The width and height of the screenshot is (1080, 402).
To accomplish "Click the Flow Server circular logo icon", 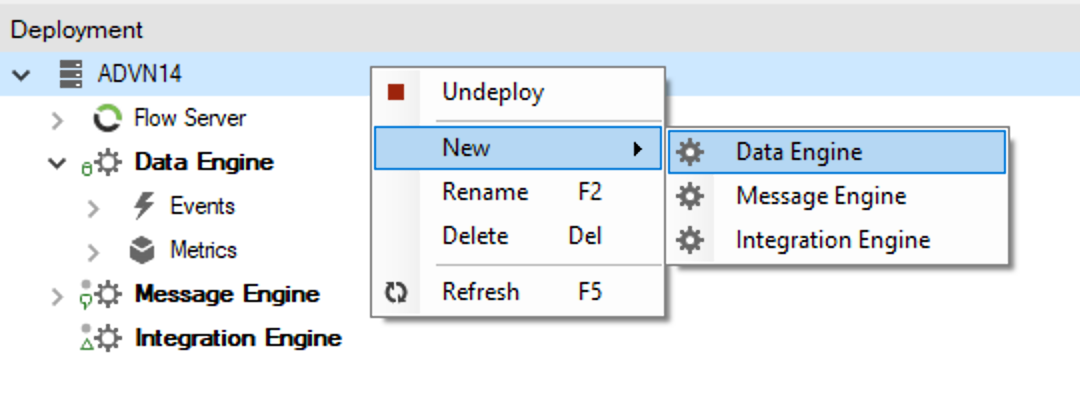I will tap(107, 118).
